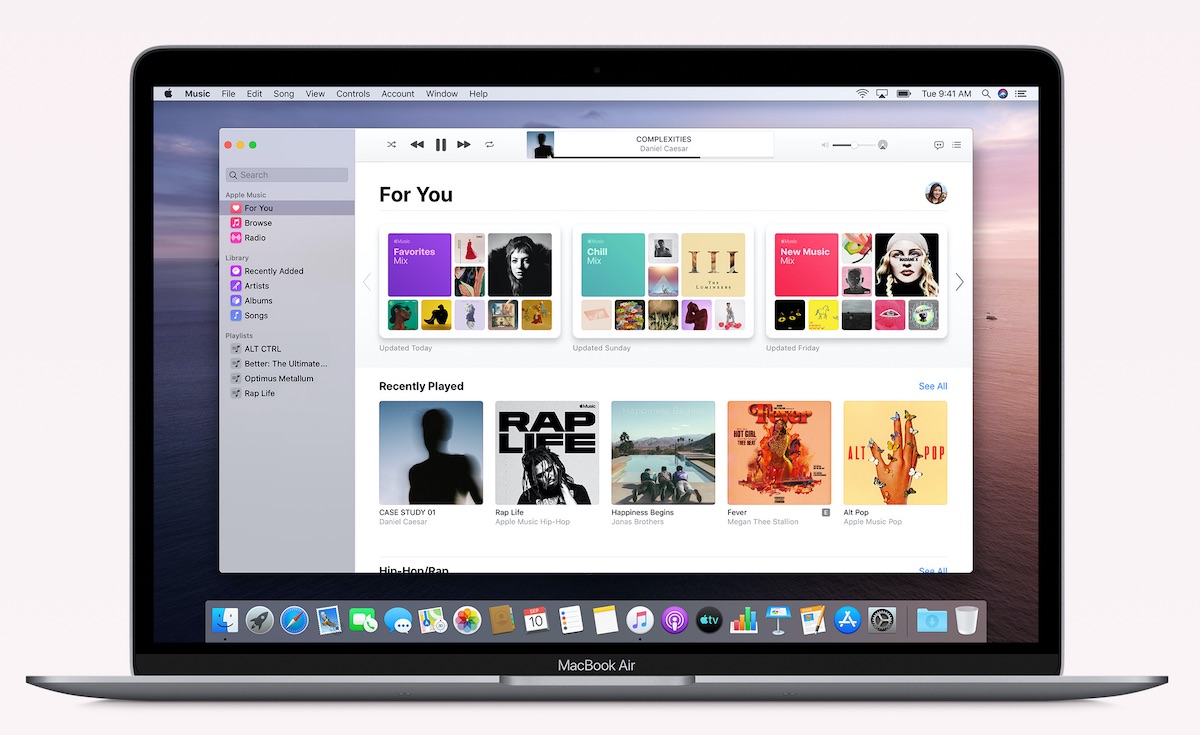Adjust the volume slider
This screenshot has height=735, width=1200.
pyautogui.click(x=852, y=145)
